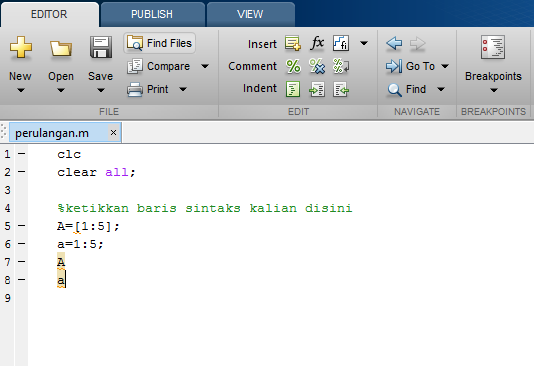Click the 'clear all;' code line
This screenshot has height=366, width=534.
(96, 172)
